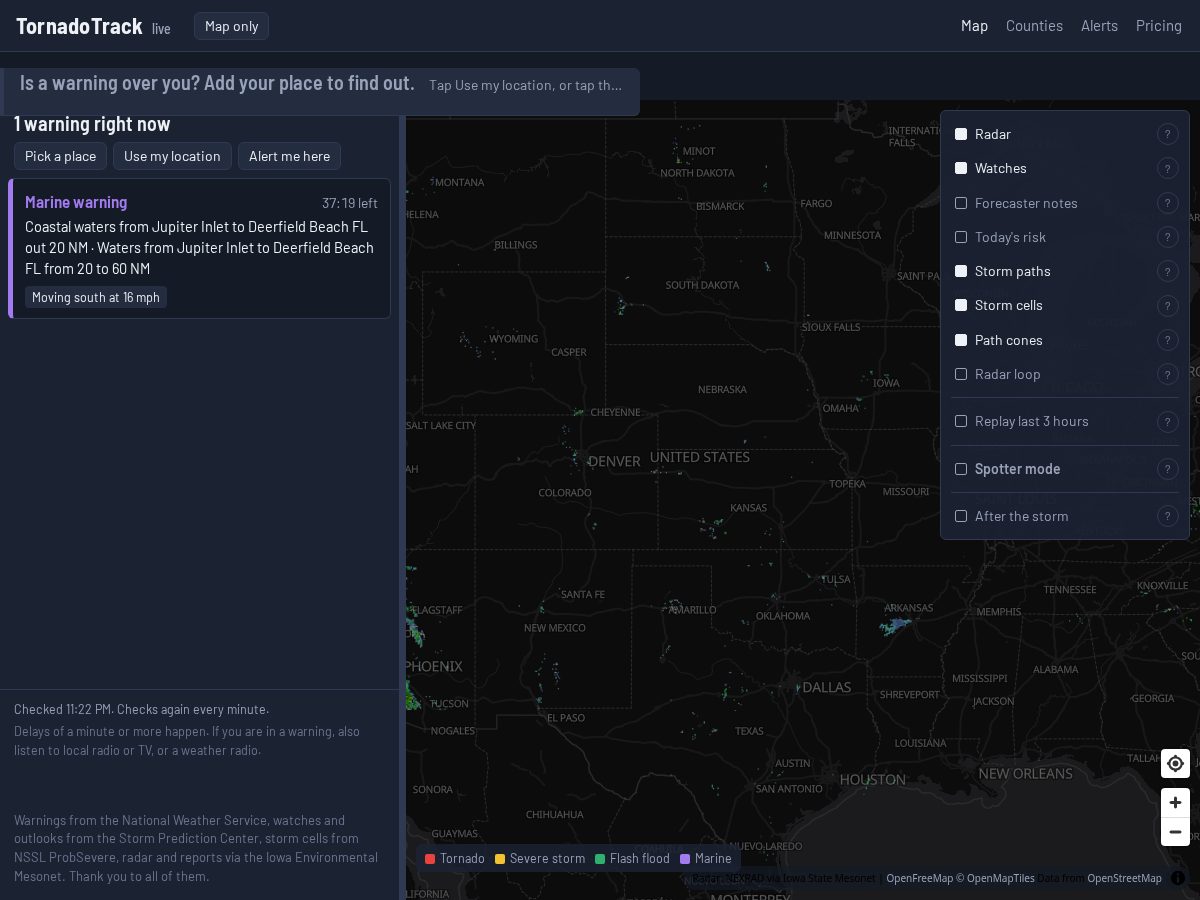Enable Today's risk layer
The height and width of the screenshot is (900, 1200).
coord(961,237)
